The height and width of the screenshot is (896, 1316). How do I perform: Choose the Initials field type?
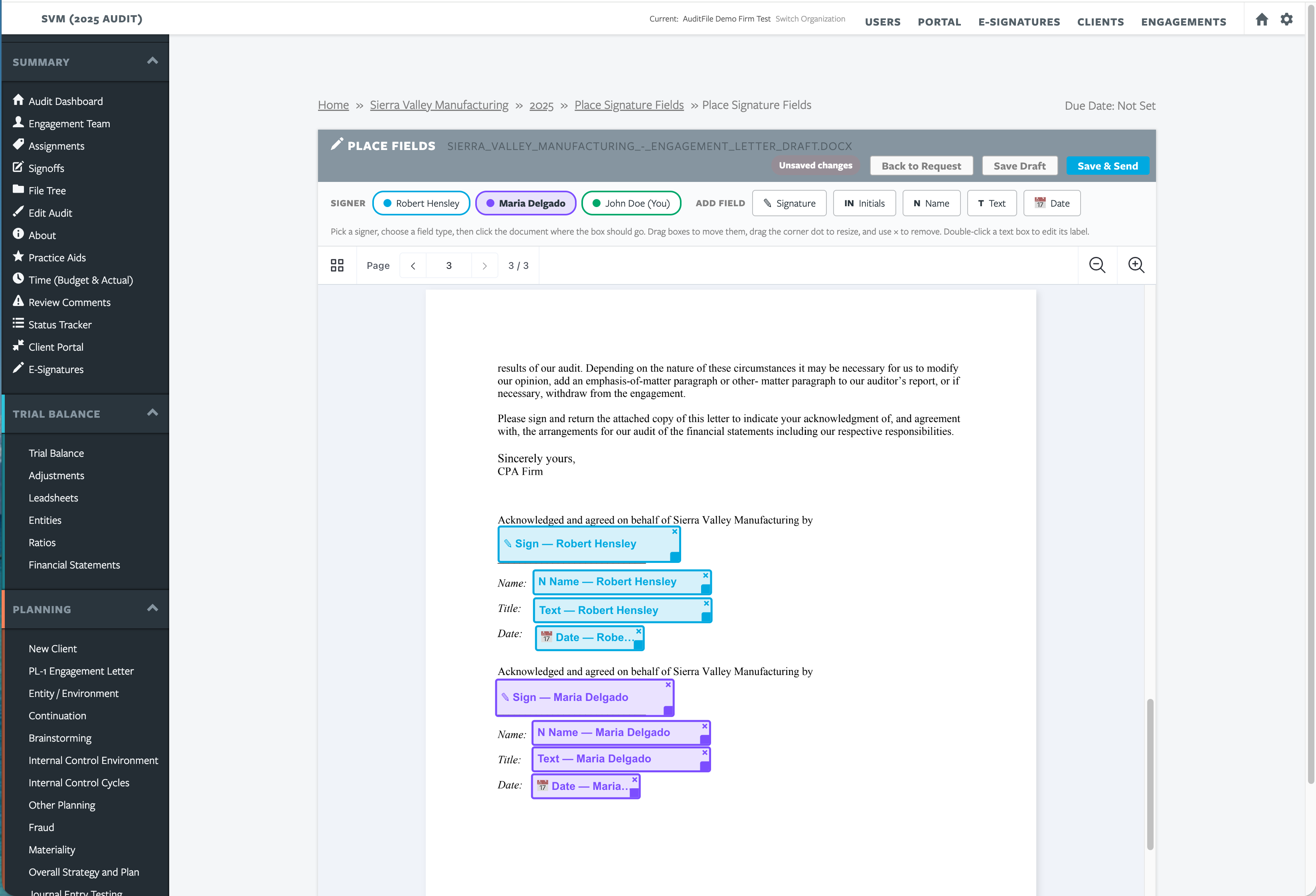tap(864, 203)
